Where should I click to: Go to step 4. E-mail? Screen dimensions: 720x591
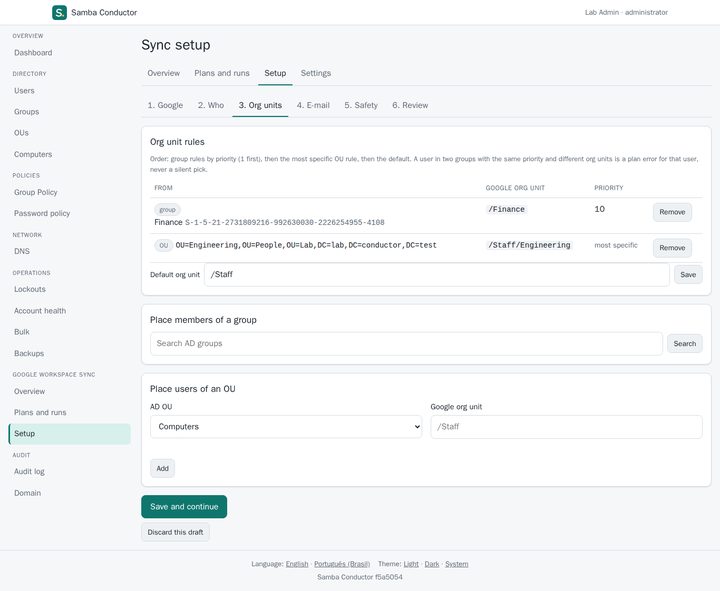pos(313,106)
